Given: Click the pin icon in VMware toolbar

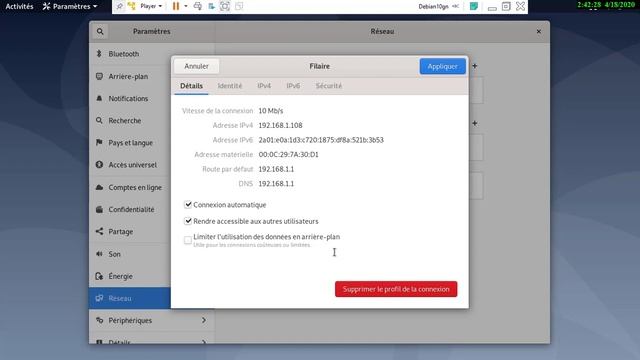Looking at the screenshot, I should pos(119,6).
